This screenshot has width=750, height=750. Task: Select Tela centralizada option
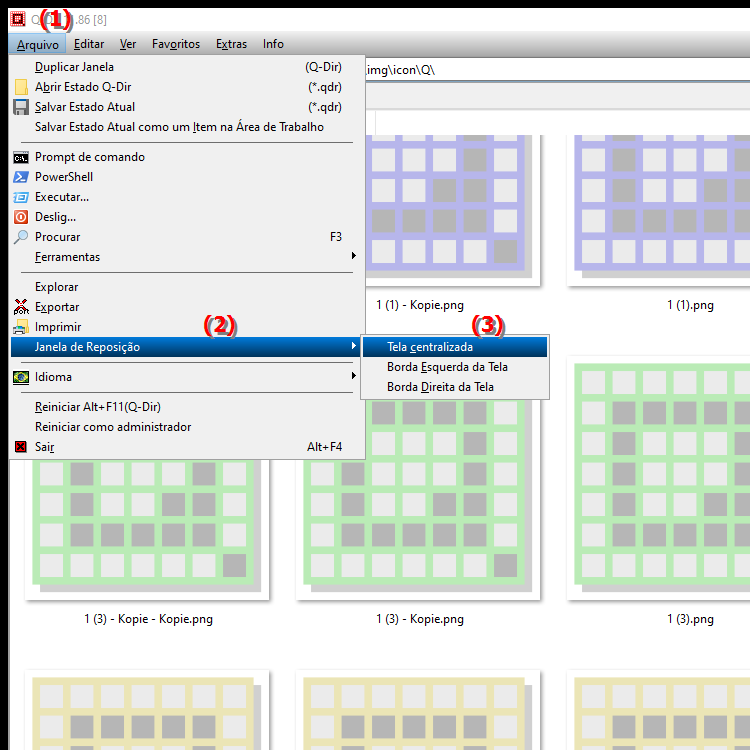click(455, 347)
